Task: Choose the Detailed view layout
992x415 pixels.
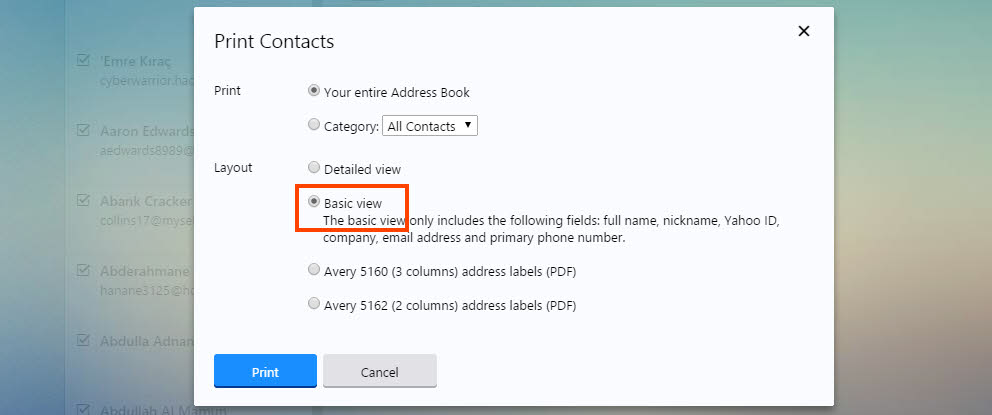Action: (x=314, y=168)
